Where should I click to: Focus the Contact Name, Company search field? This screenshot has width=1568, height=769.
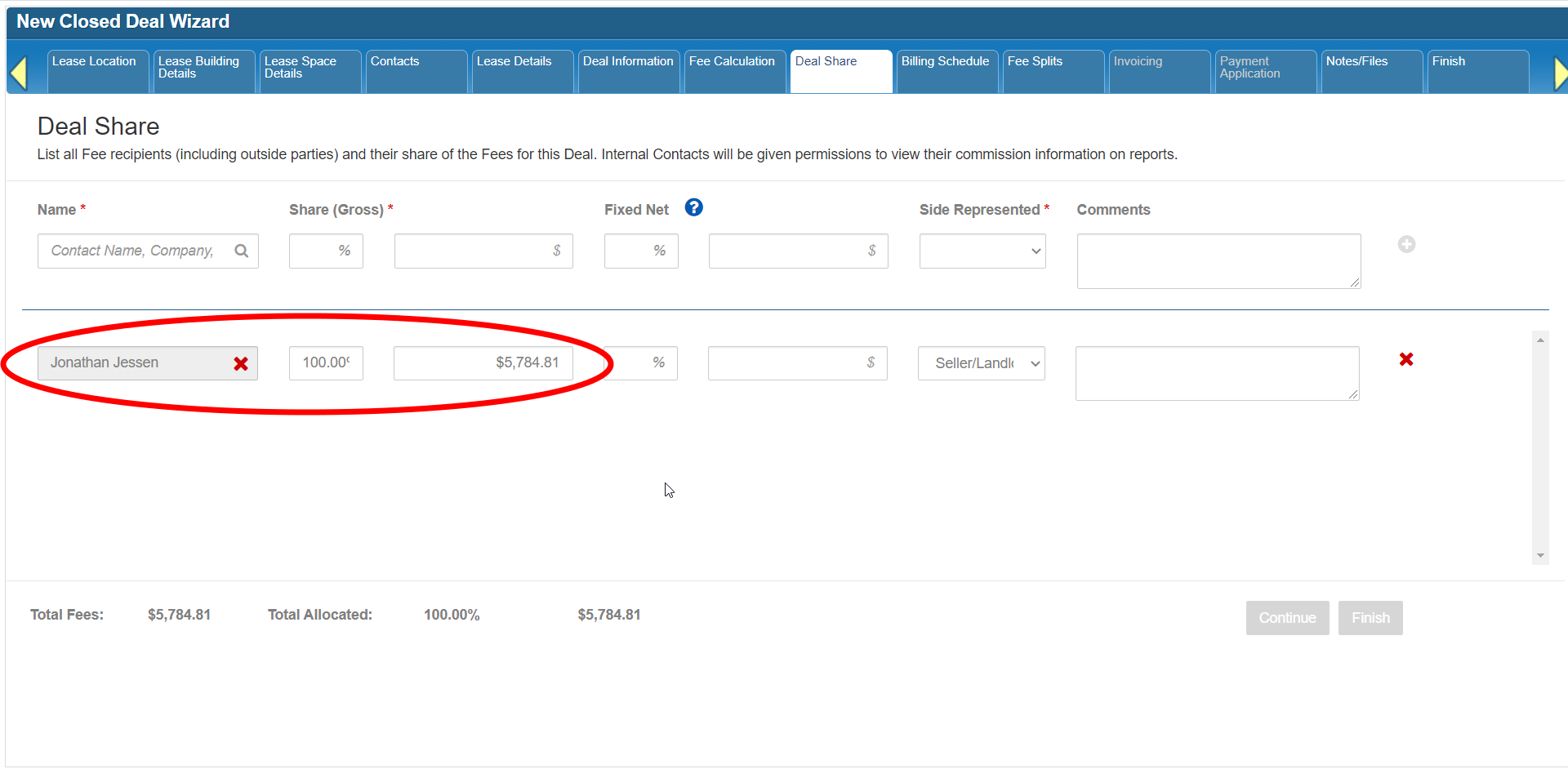[135, 251]
